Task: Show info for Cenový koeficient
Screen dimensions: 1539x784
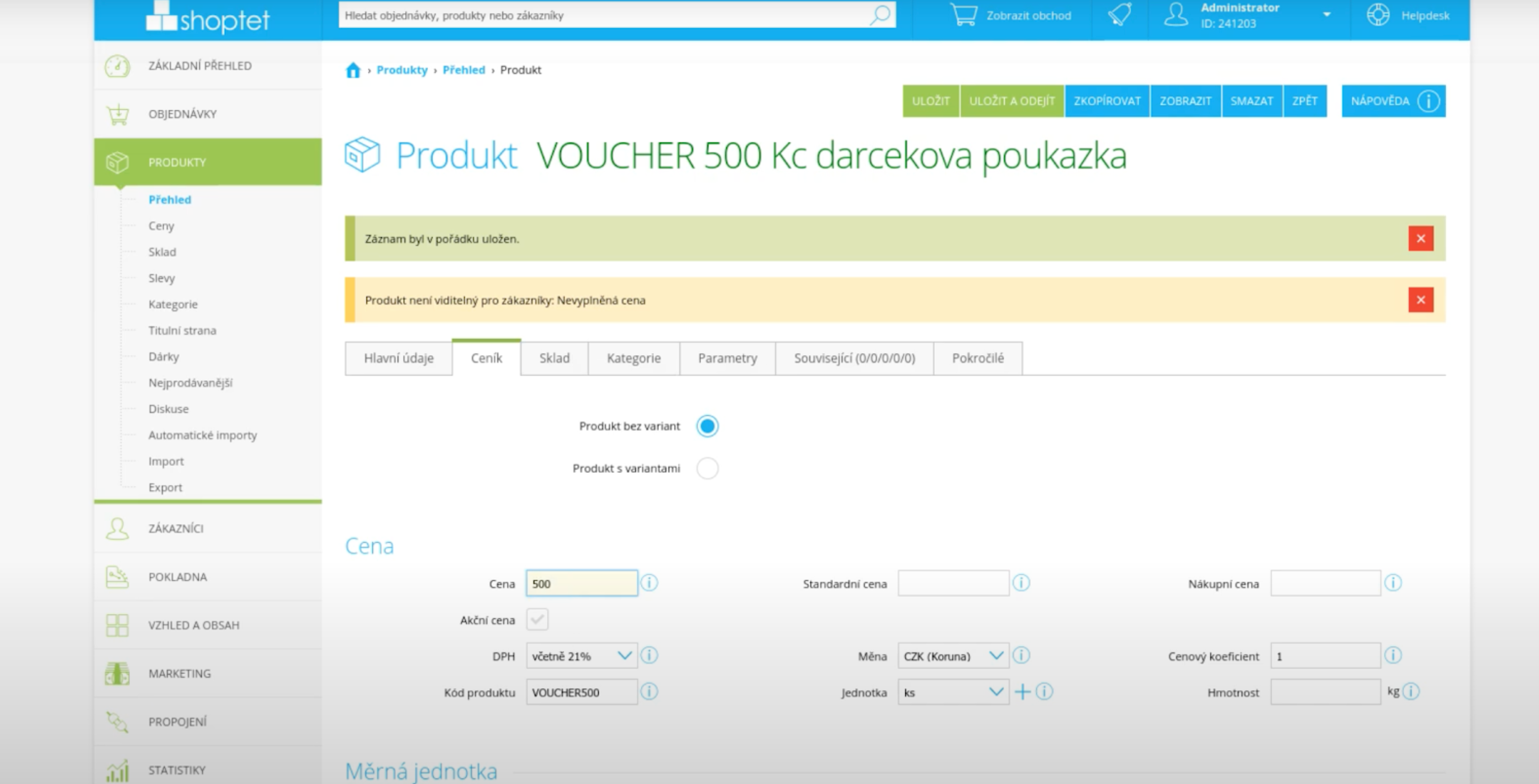Action: pyautogui.click(x=1393, y=655)
